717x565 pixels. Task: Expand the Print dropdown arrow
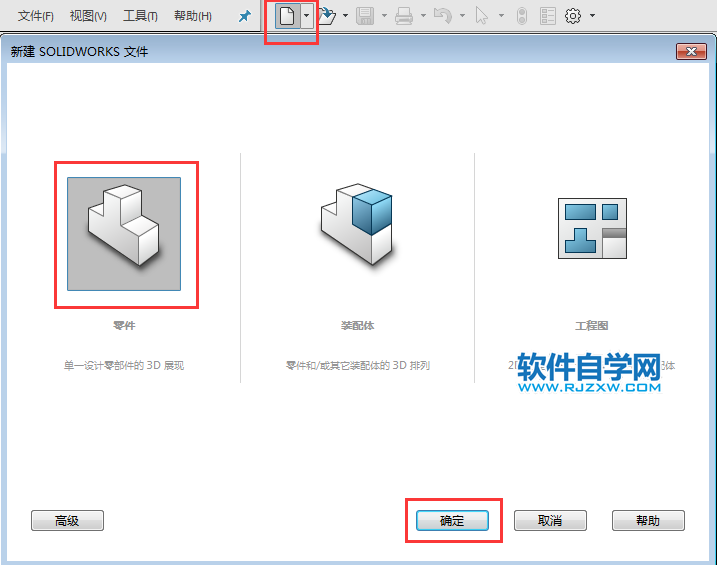pos(423,16)
